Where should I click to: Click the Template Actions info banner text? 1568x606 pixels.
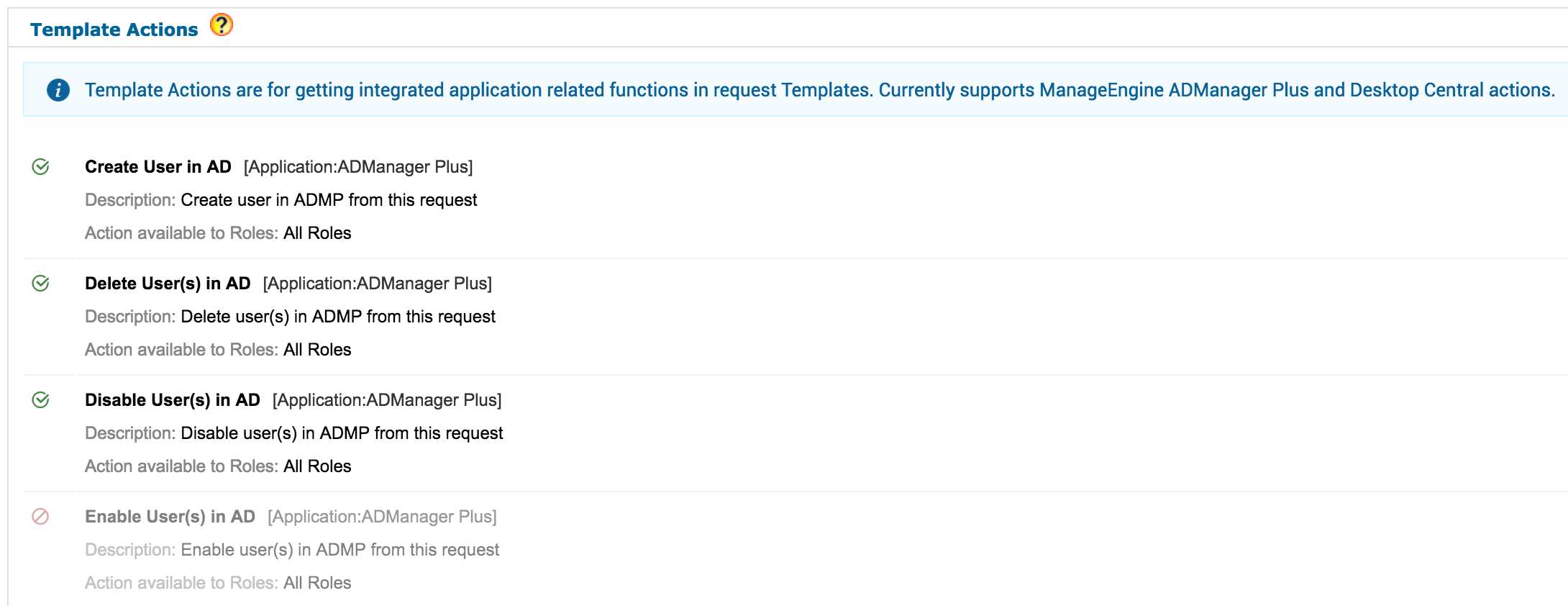[819, 90]
